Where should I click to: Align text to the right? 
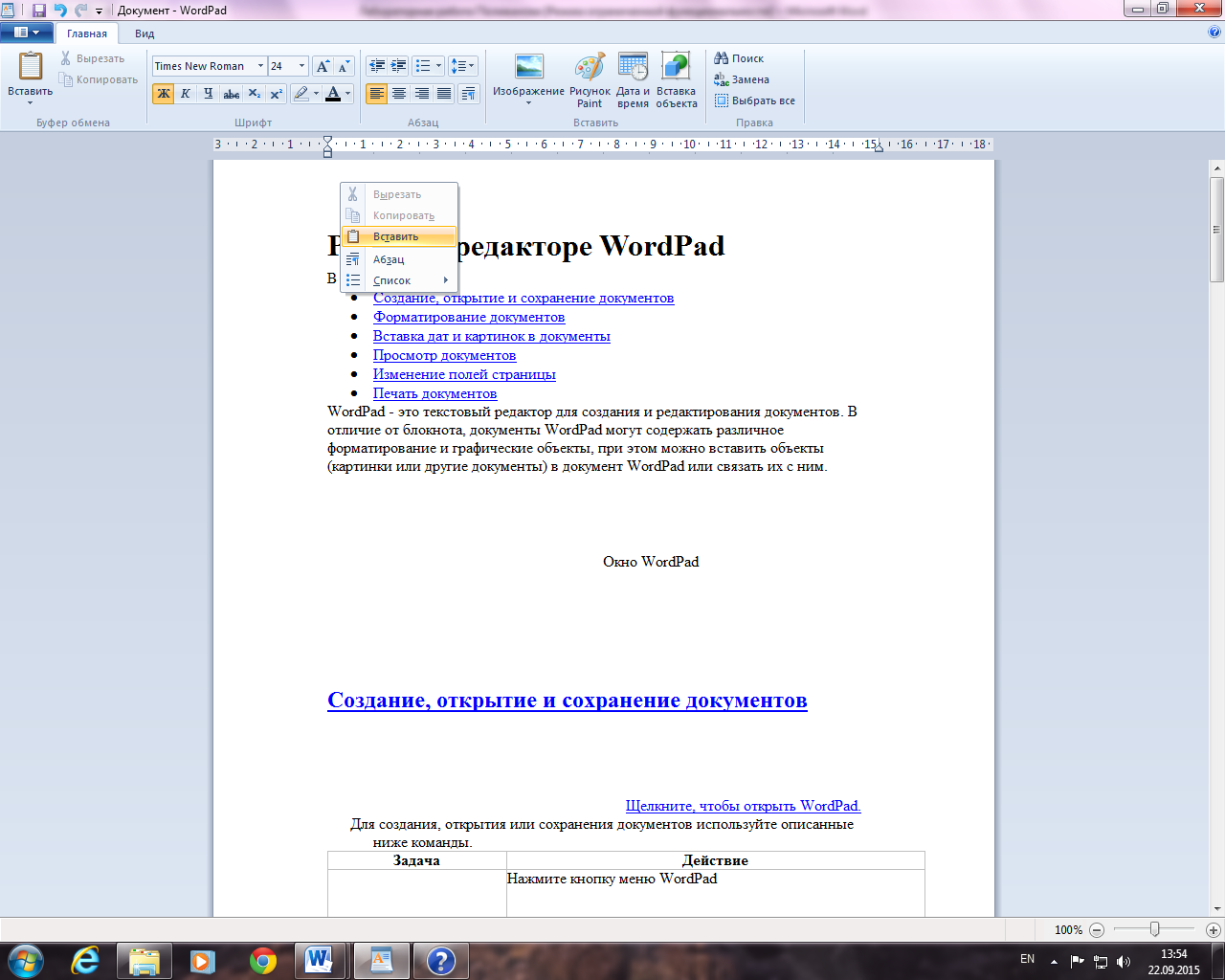tap(421, 94)
